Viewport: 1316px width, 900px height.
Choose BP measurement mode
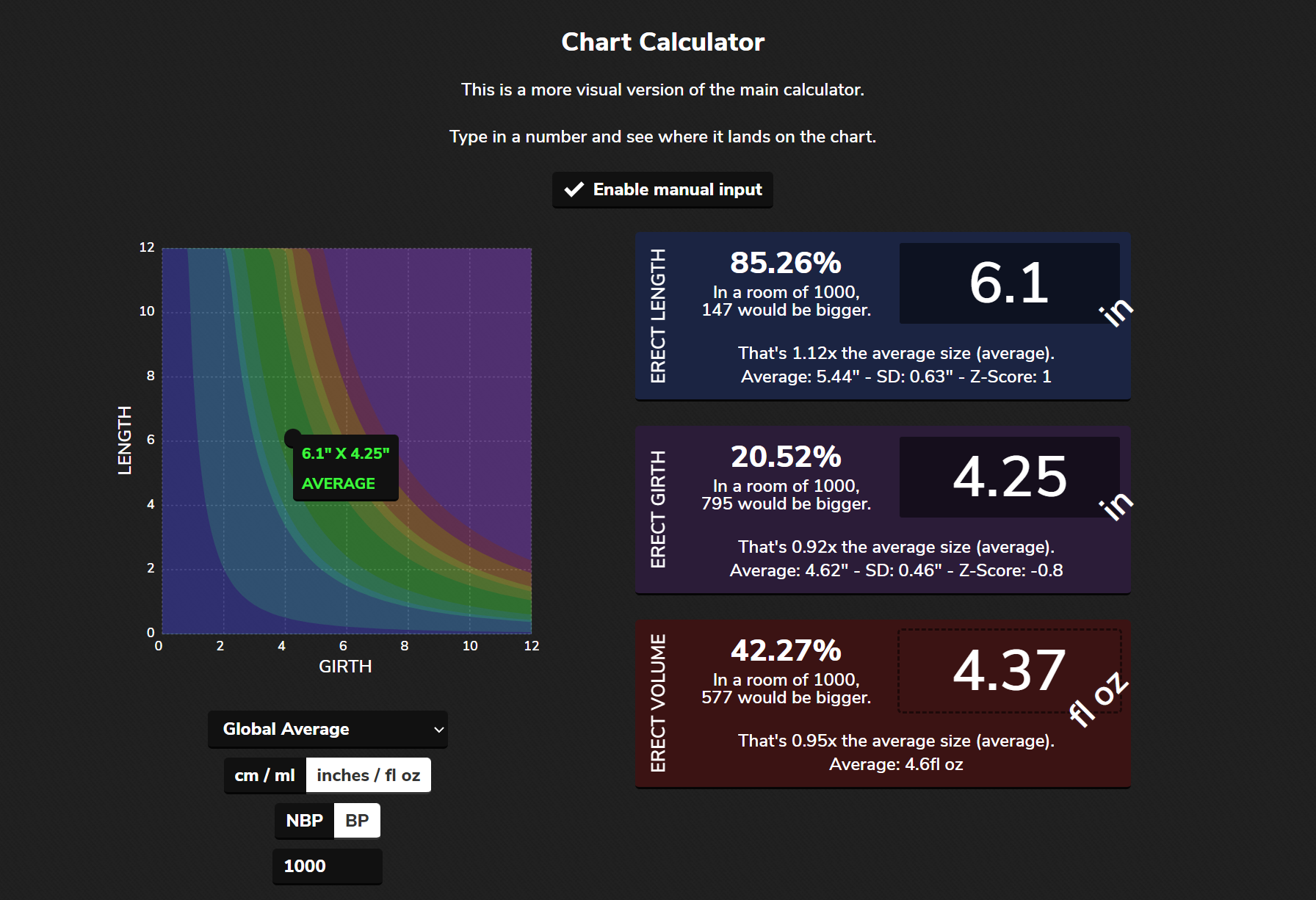click(357, 821)
